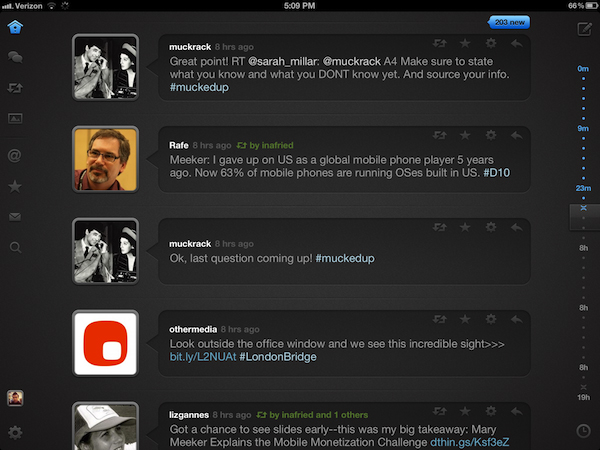Open conversations chat bubbles icon in sidebar
This screenshot has width=600, height=450.
[15, 57]
